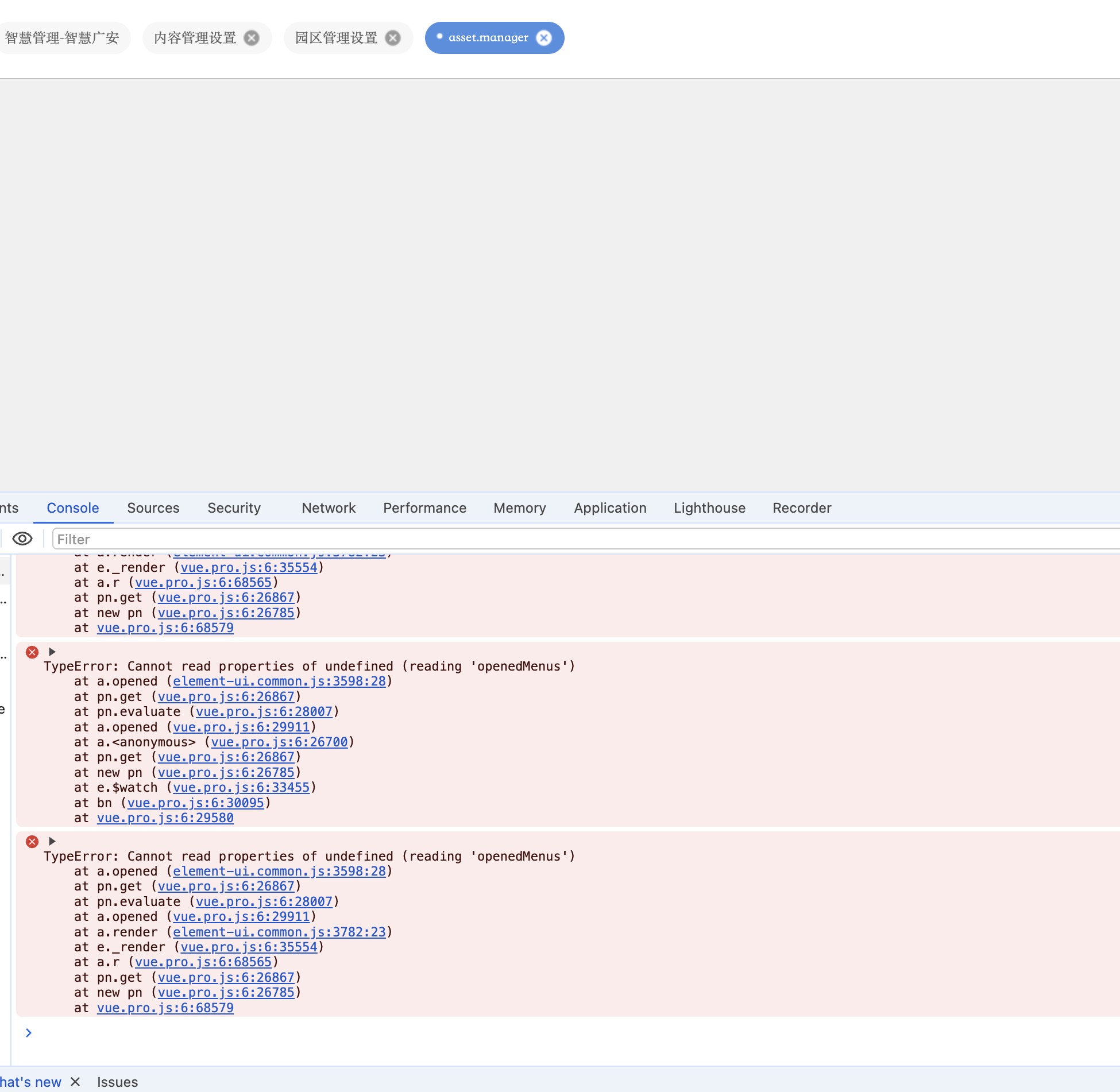1120x1092 pixels.
Task: Switch to the Application panel tab
Action: 610,508
